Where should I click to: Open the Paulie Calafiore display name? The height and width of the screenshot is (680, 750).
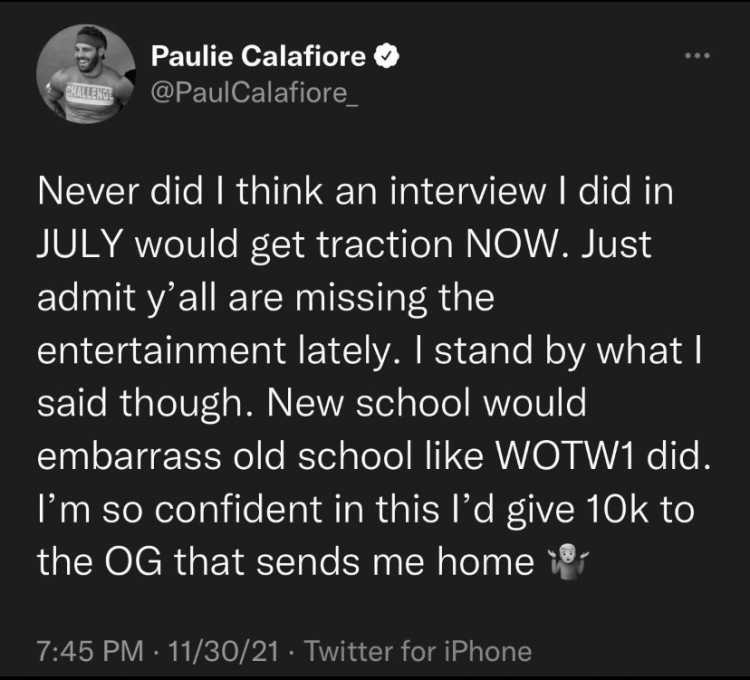(259, 56)
